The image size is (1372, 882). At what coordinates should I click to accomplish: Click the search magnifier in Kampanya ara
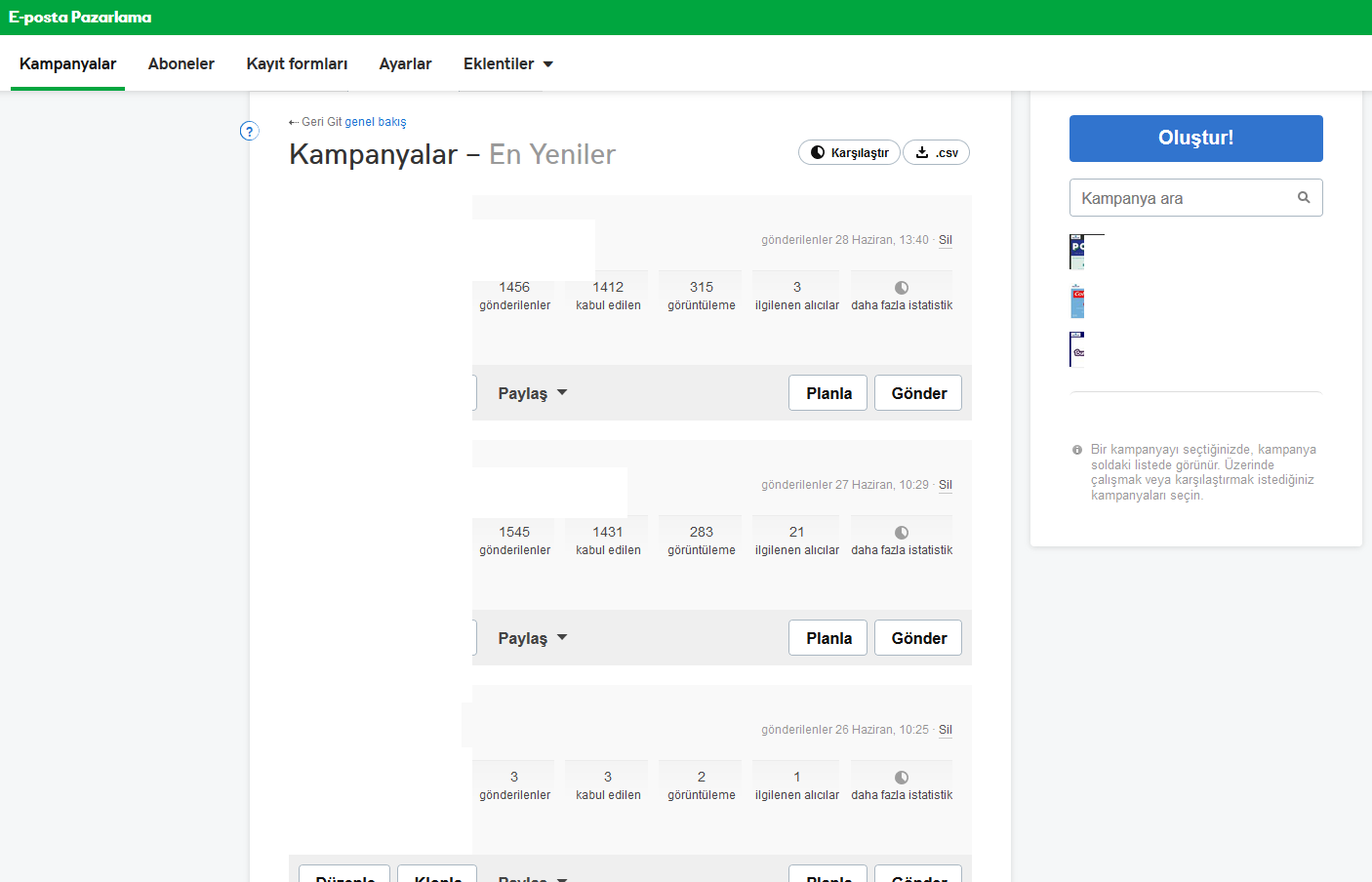click(1304, 197)
